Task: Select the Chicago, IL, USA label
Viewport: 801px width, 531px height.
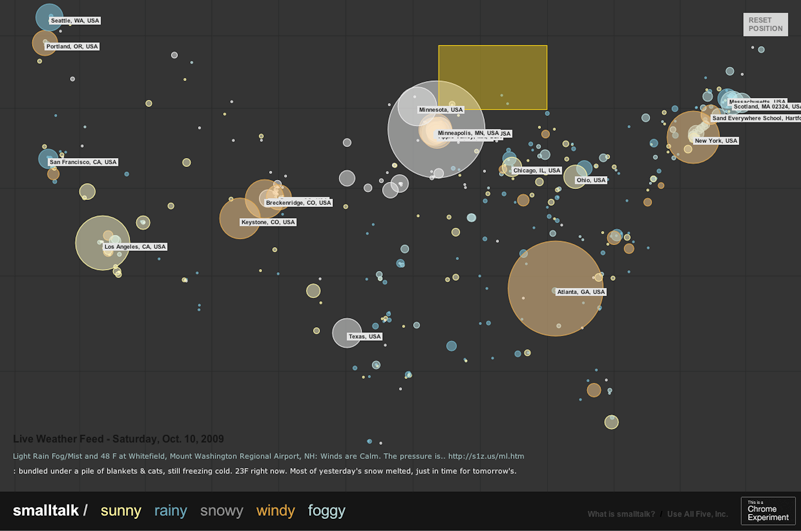Action: (536, 170)
